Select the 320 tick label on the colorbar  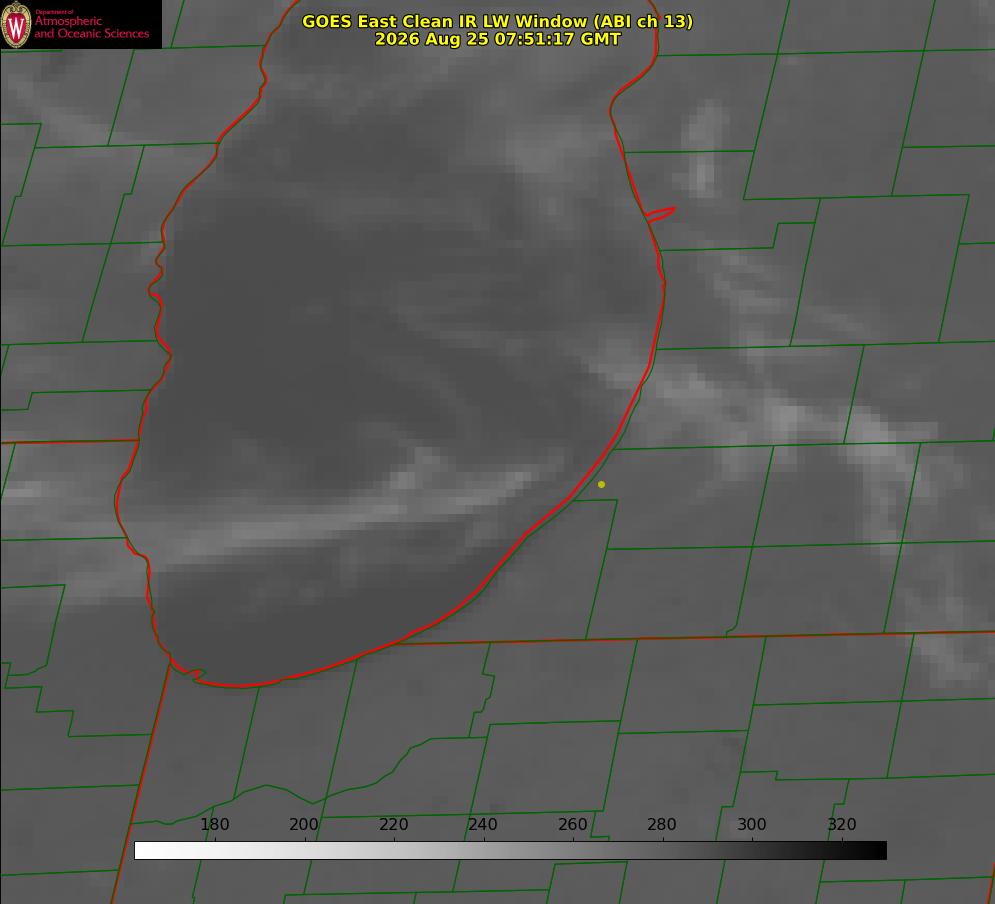pos(842,824)
